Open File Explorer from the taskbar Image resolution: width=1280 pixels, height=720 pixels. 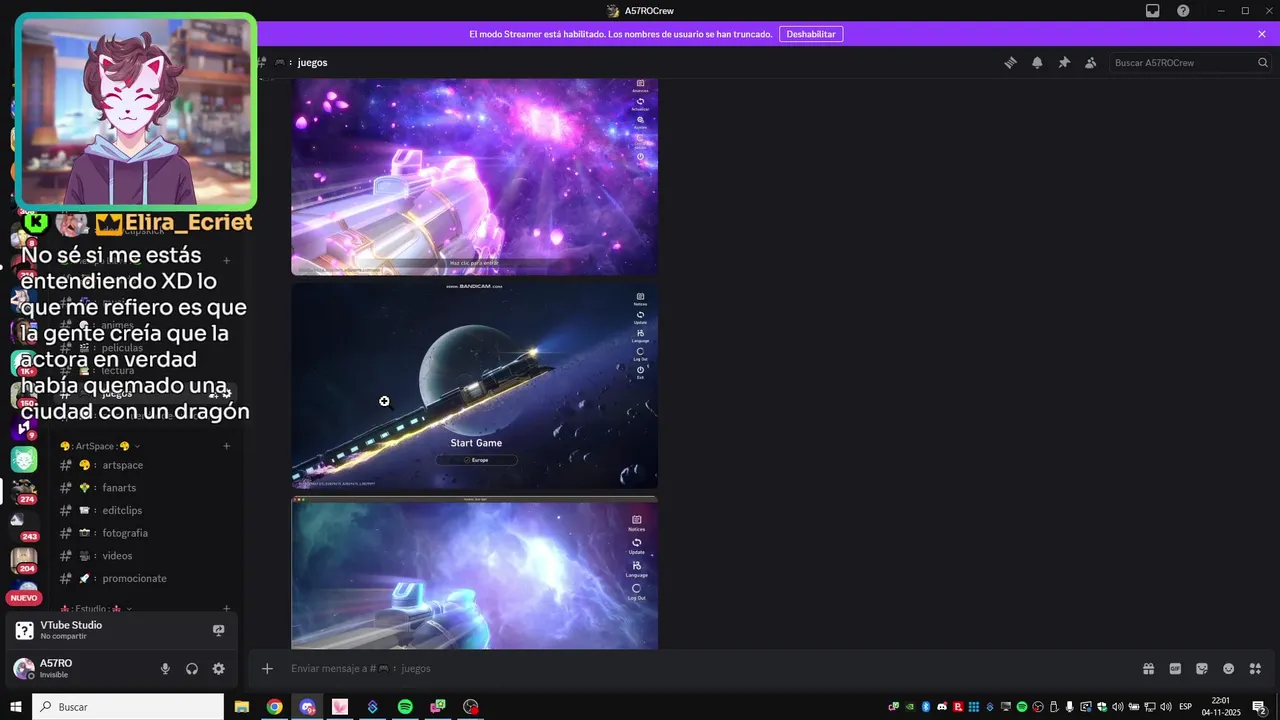coord(241,707)
